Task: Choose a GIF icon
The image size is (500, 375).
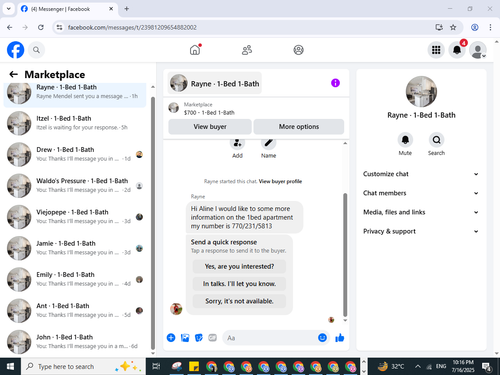Action: 212,338
